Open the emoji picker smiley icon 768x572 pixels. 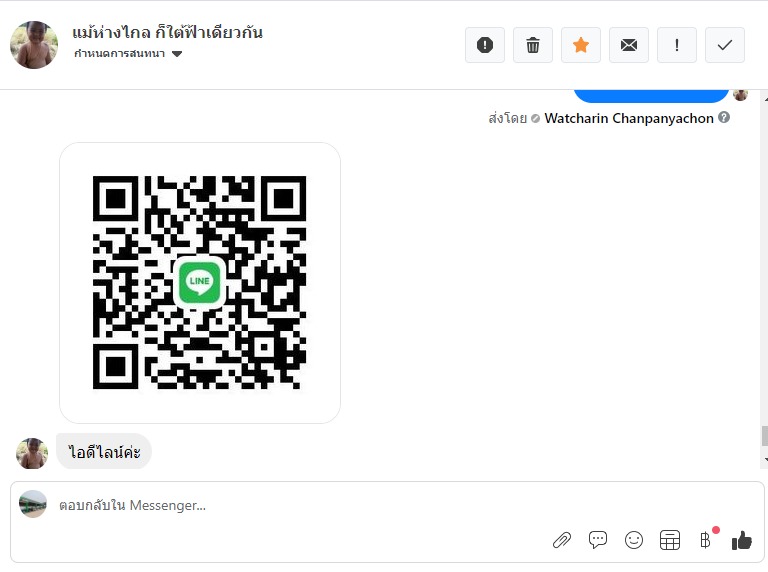(x=634, y=540)
